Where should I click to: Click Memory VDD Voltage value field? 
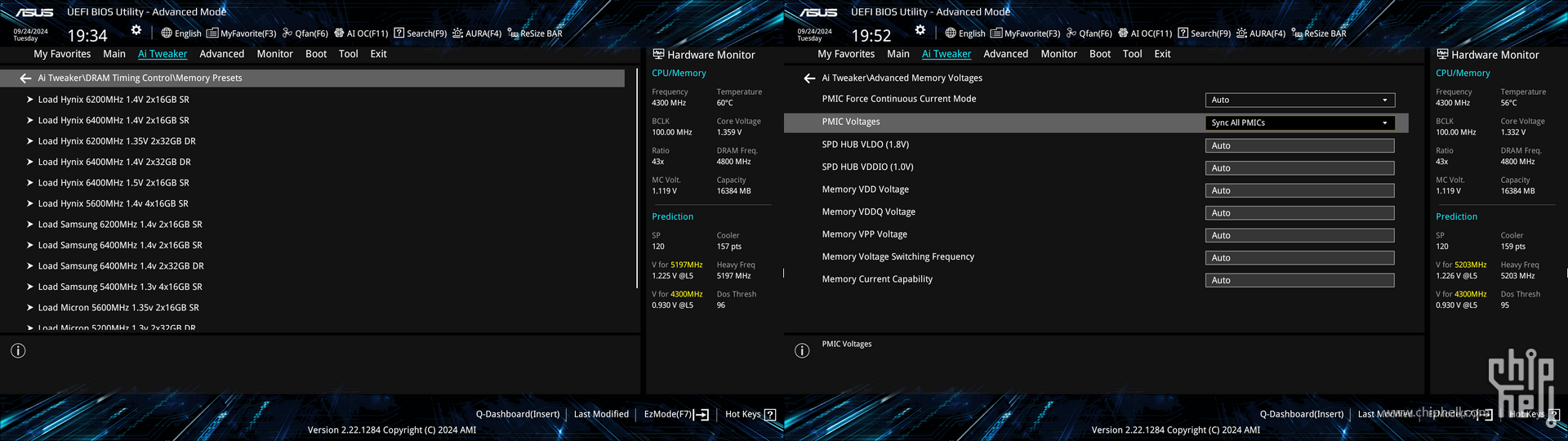(x=1300, y=190)
